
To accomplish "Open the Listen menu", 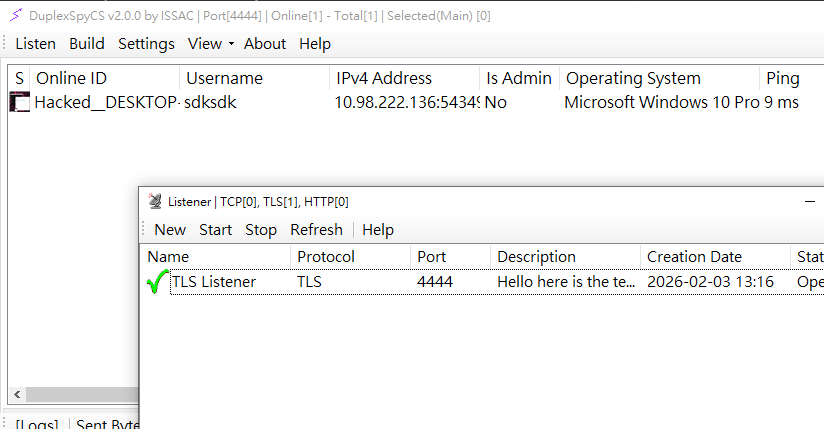I will tap(36, 44).
